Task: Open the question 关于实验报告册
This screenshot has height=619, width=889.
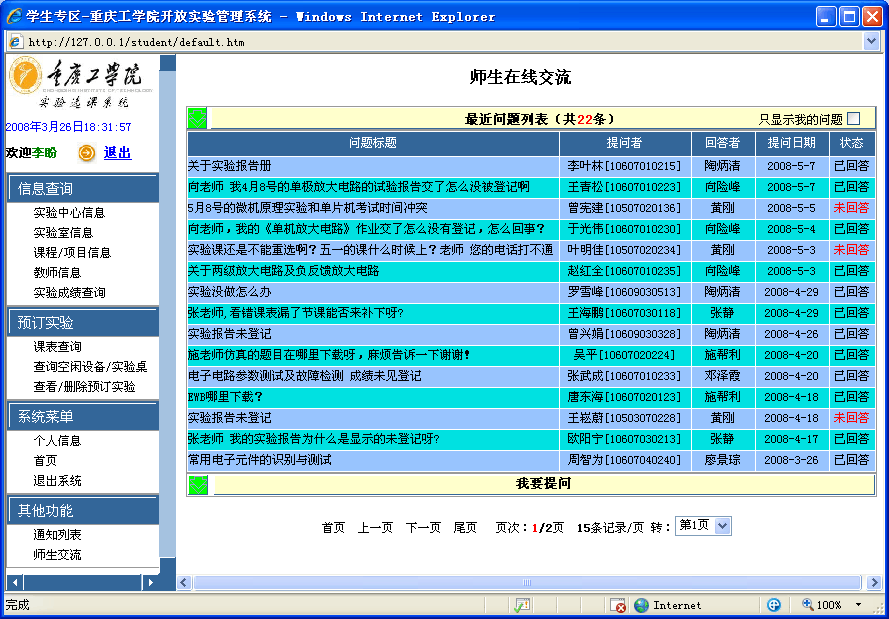Action: (229, 166)
